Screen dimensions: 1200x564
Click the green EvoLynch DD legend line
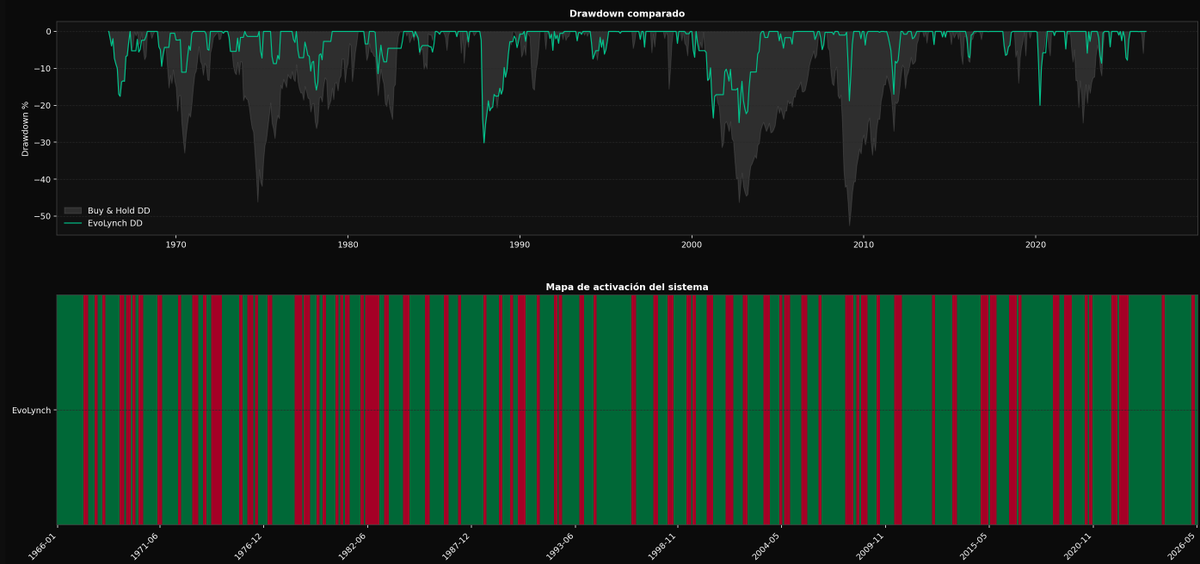(x=73, y=223)
